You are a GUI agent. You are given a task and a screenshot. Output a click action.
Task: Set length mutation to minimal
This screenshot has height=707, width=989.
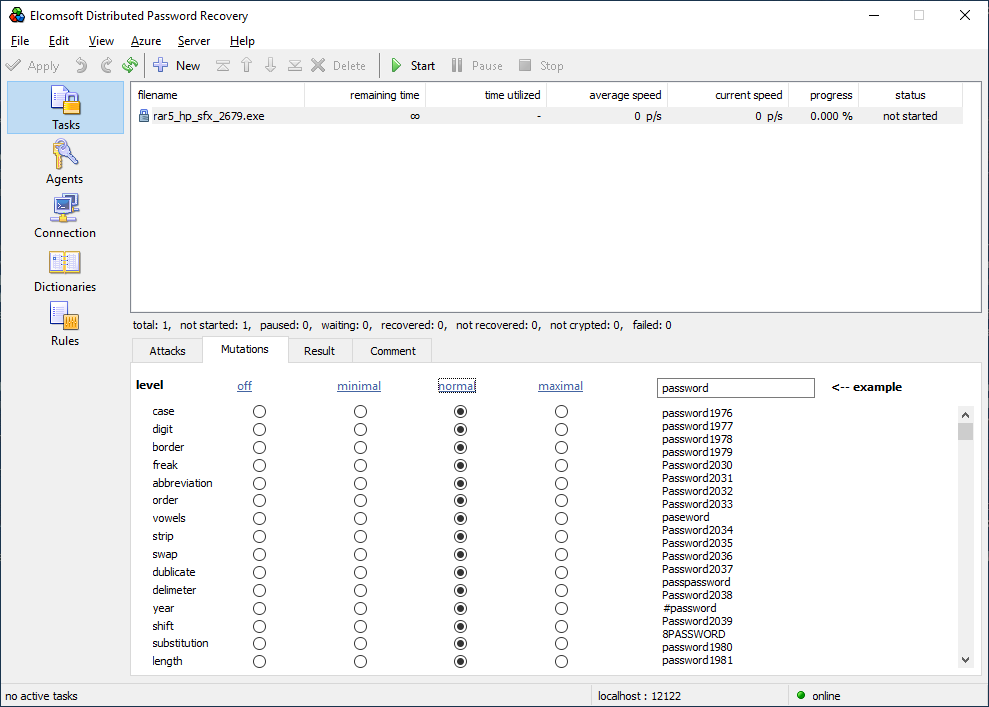tap(360, 662)
